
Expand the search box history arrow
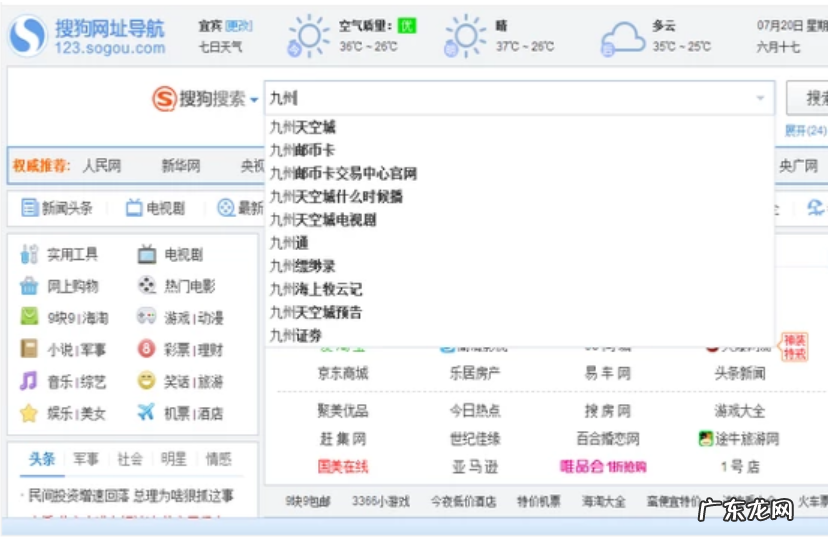[x=760, y=98]
